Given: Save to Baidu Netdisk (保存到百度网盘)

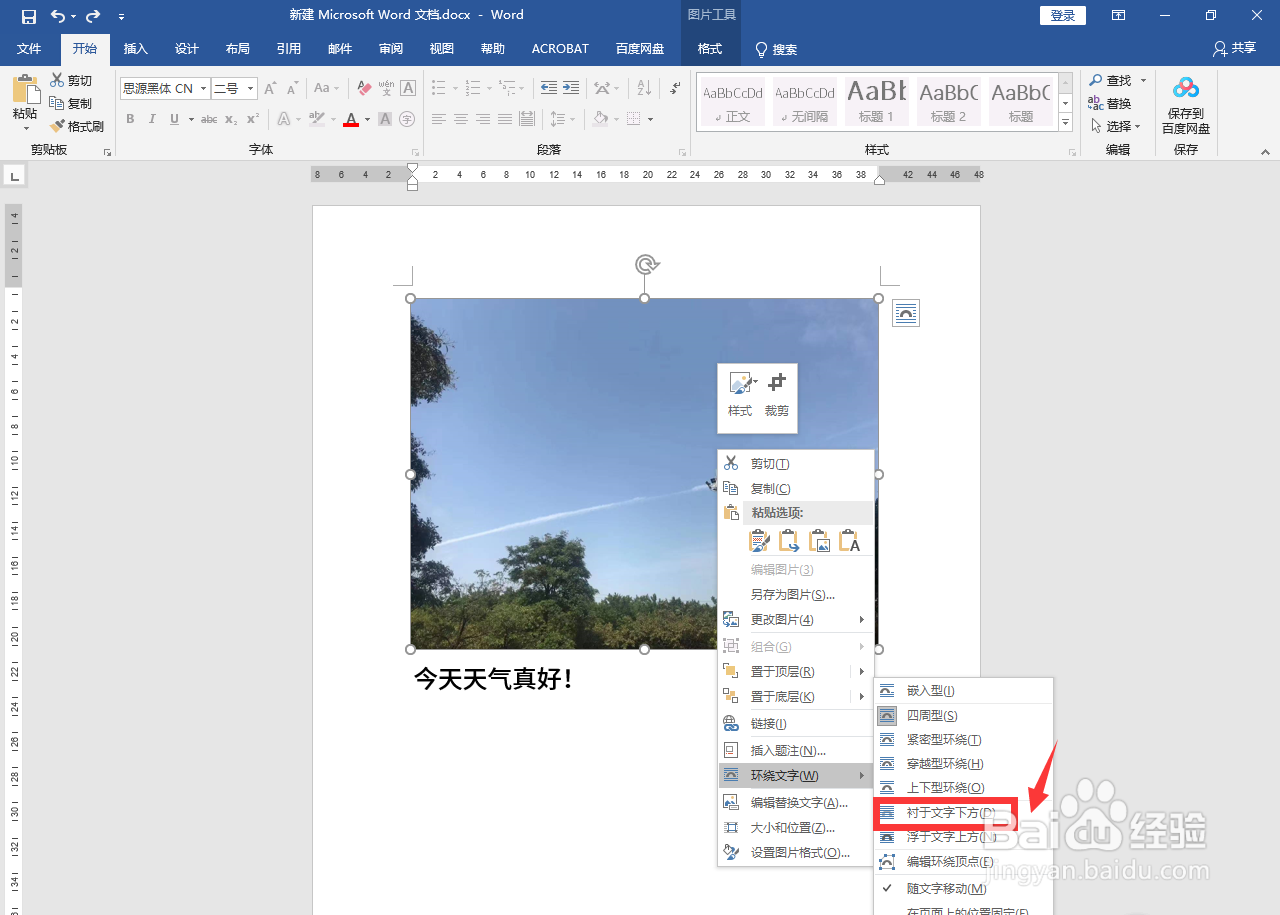Looking at the screenshot, I should click(1186, 106).
